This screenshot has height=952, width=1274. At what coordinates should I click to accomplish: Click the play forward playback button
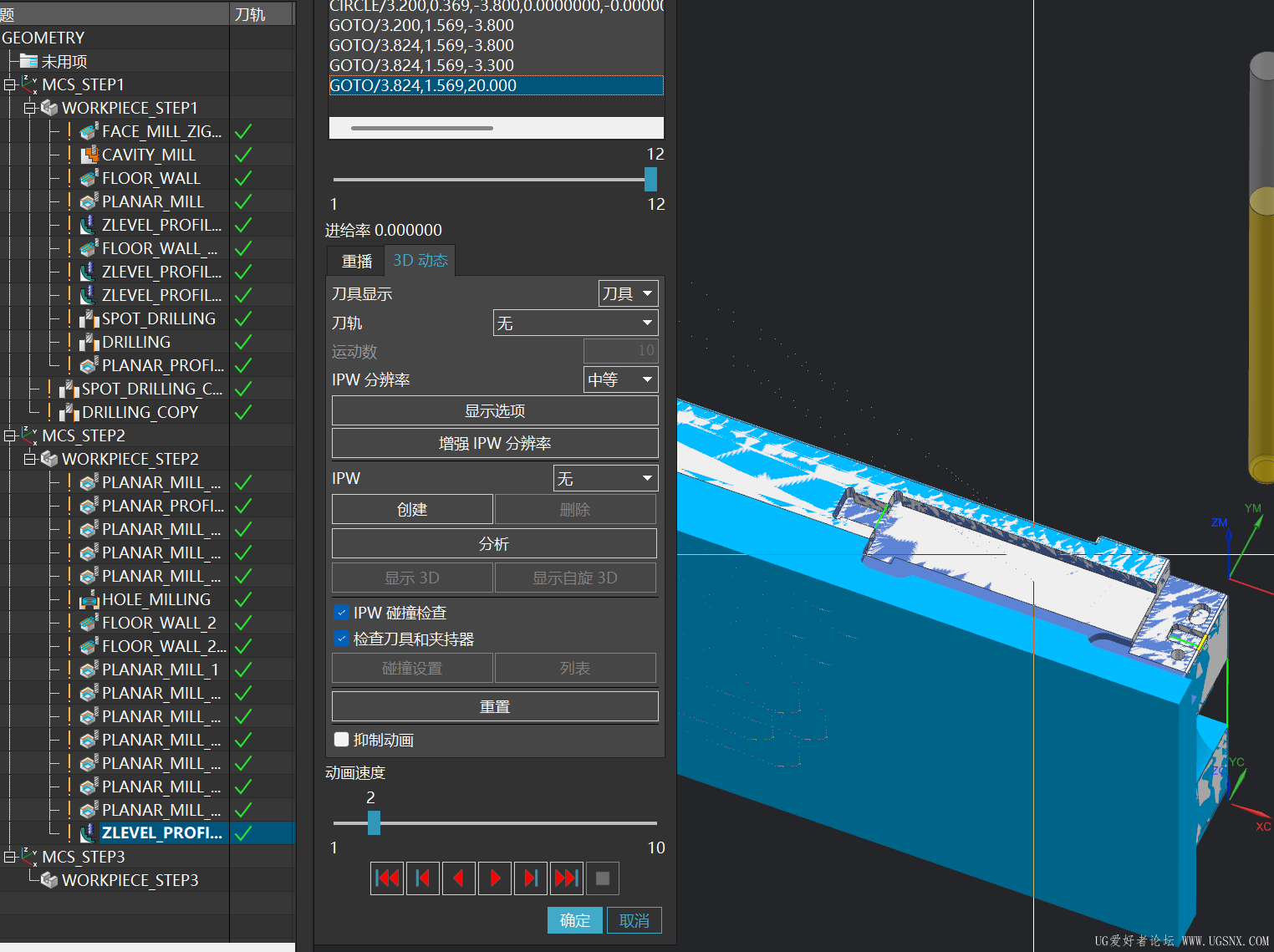(495, 878)
